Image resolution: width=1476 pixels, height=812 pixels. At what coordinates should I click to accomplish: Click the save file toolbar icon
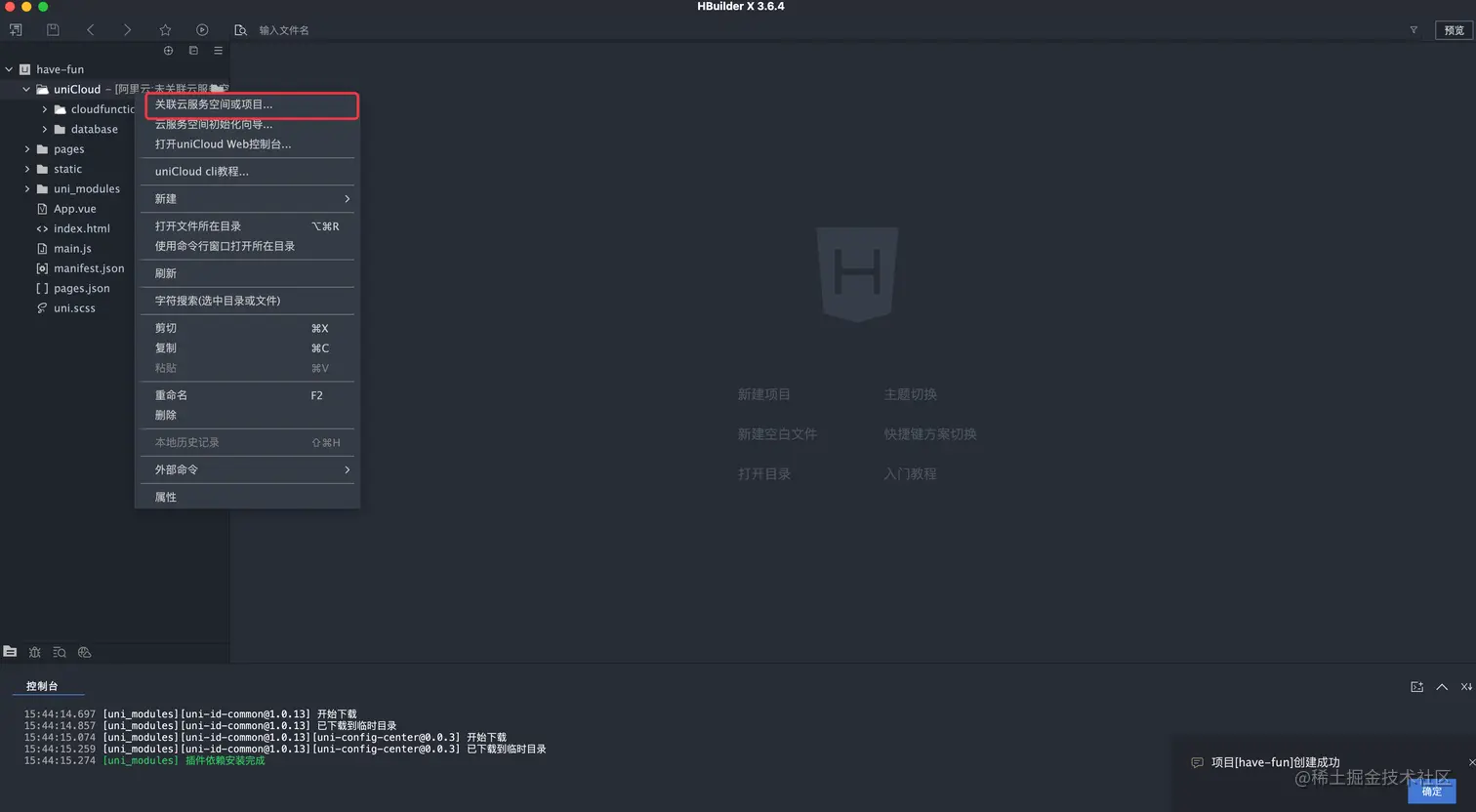coord(53,30)
